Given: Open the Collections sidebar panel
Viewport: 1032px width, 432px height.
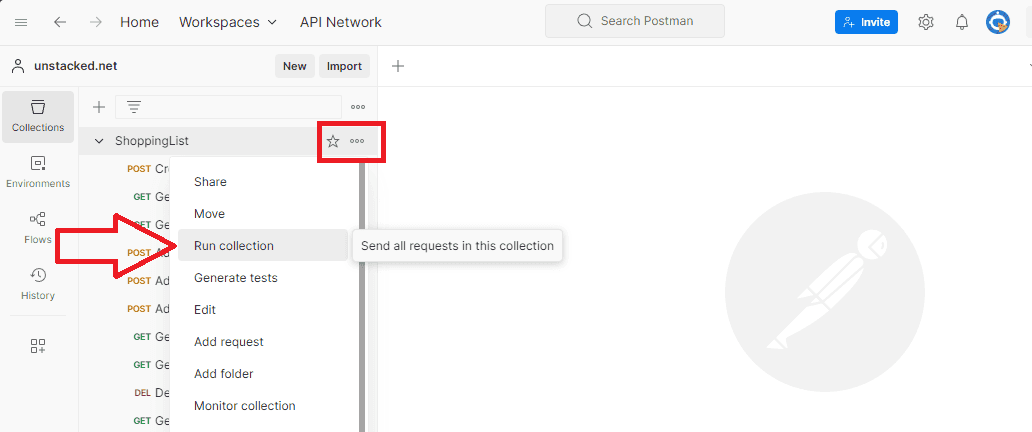Looking at the screenshot, I should [38, 116].
